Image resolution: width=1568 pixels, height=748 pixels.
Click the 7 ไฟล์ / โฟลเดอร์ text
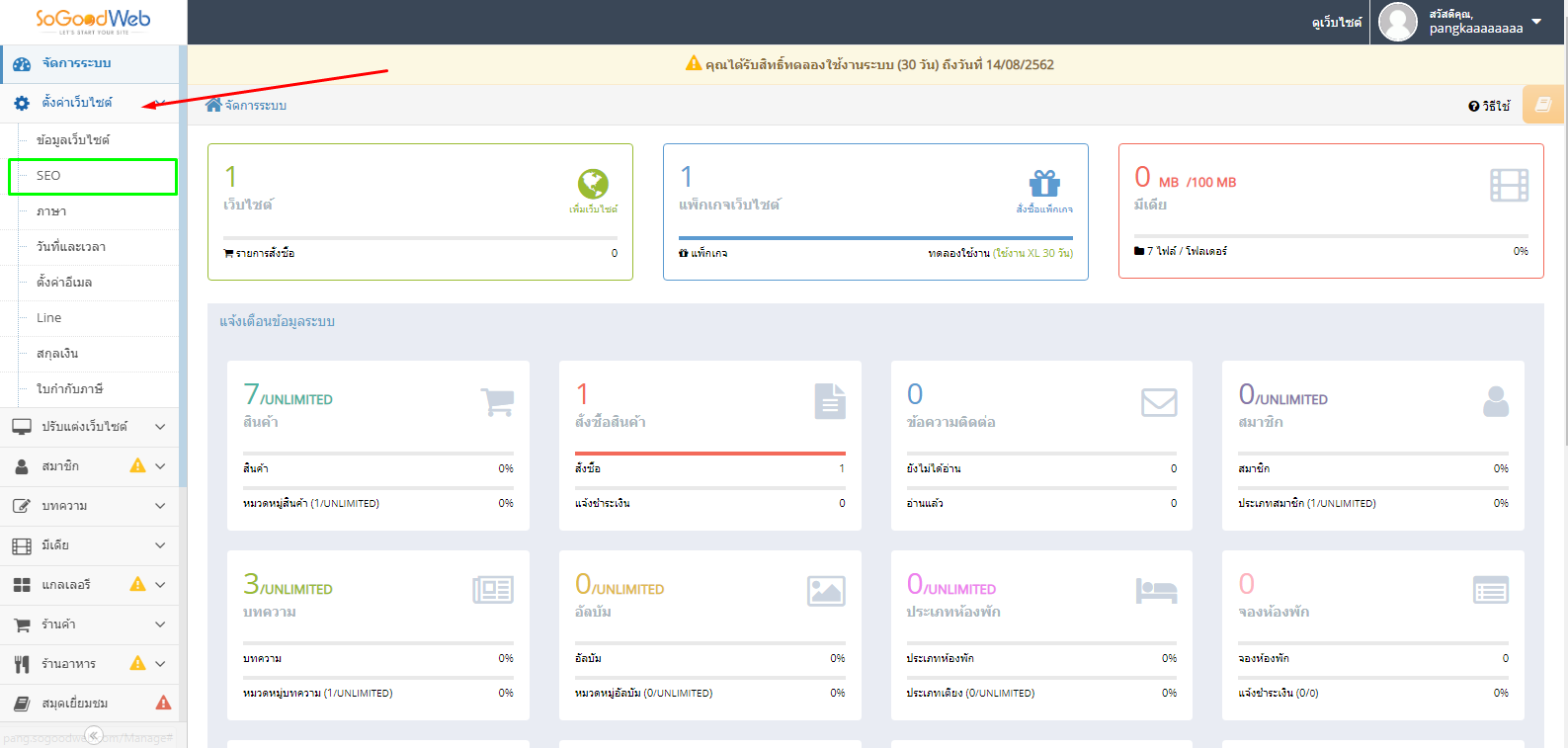point(1187,252)
